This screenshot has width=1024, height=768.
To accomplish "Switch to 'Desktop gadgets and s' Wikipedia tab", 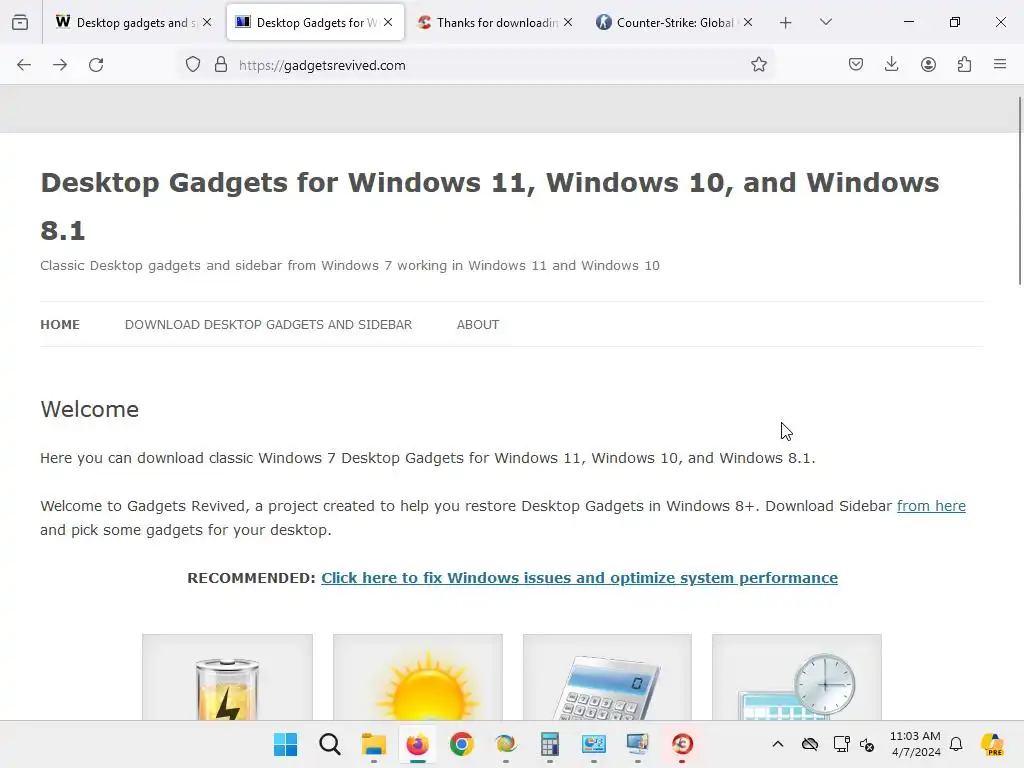I will click(x=133, y=23).
